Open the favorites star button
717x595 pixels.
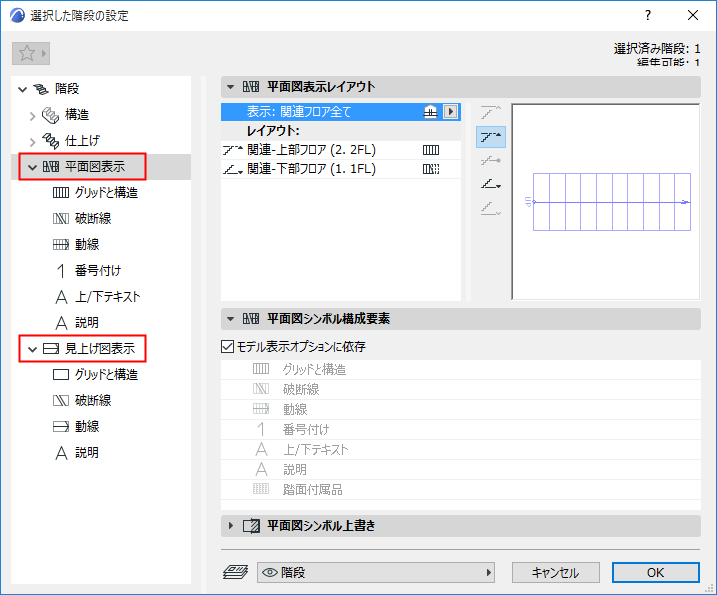click(x=31, y=54)
